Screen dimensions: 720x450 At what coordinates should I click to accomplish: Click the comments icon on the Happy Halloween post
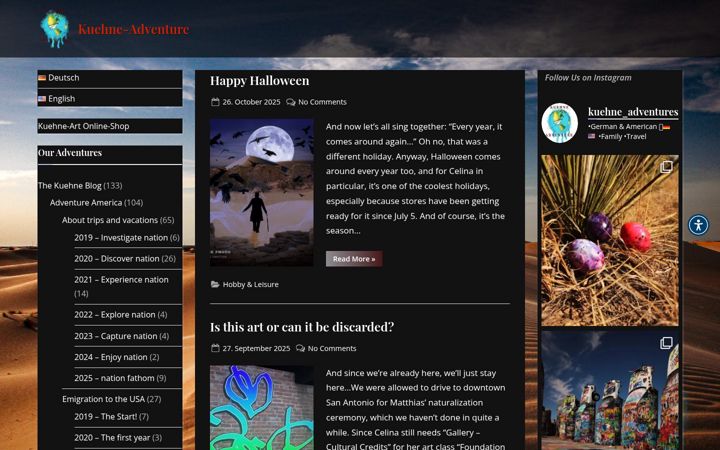point(291,102)
